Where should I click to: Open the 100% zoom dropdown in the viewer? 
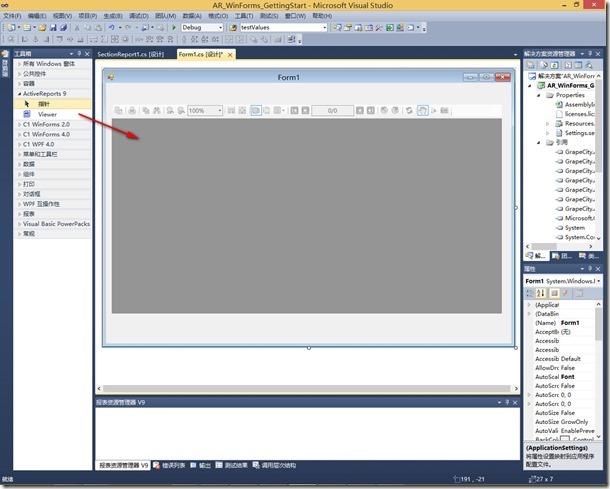click(220, 111)
